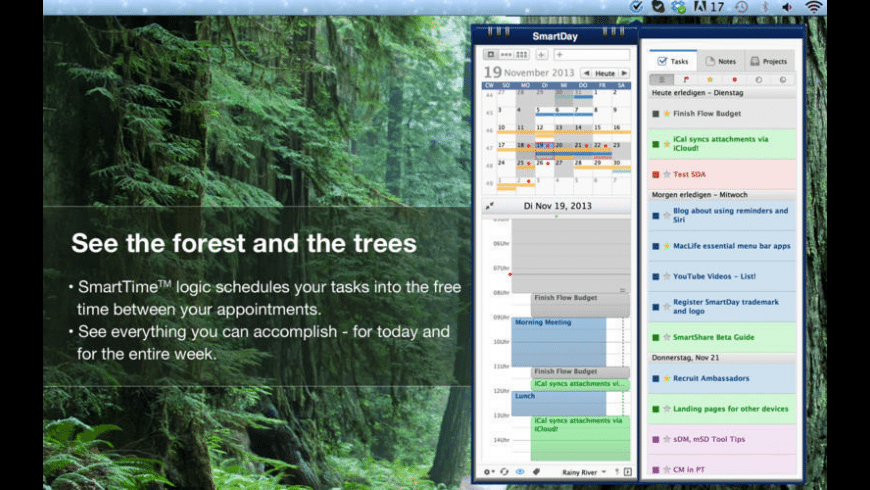The image size is (870, 490).
Task: Open the Wi-Fi menu bar icon
Action: 813,7
